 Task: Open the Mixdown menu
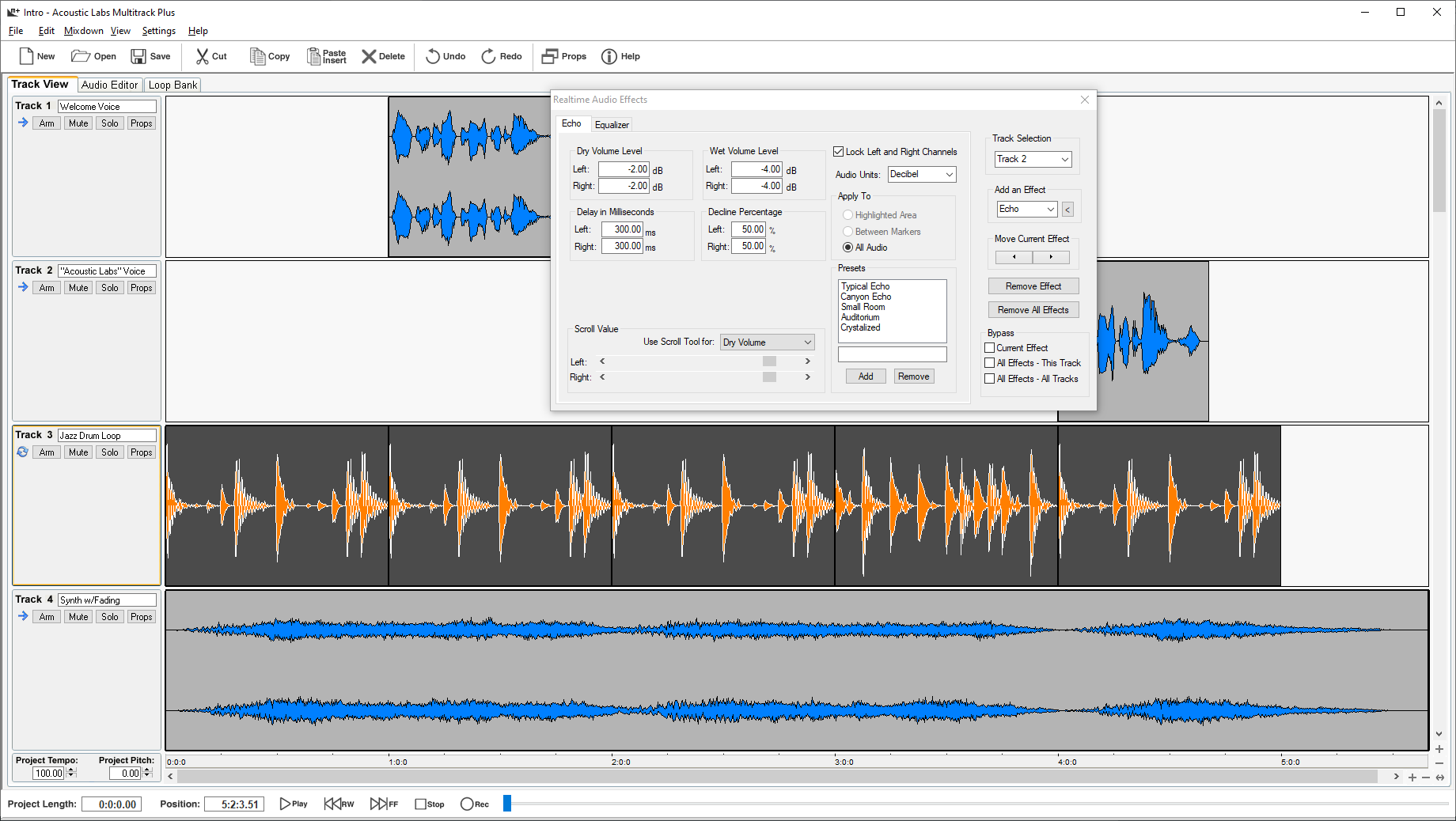click(x=83, y=31)
